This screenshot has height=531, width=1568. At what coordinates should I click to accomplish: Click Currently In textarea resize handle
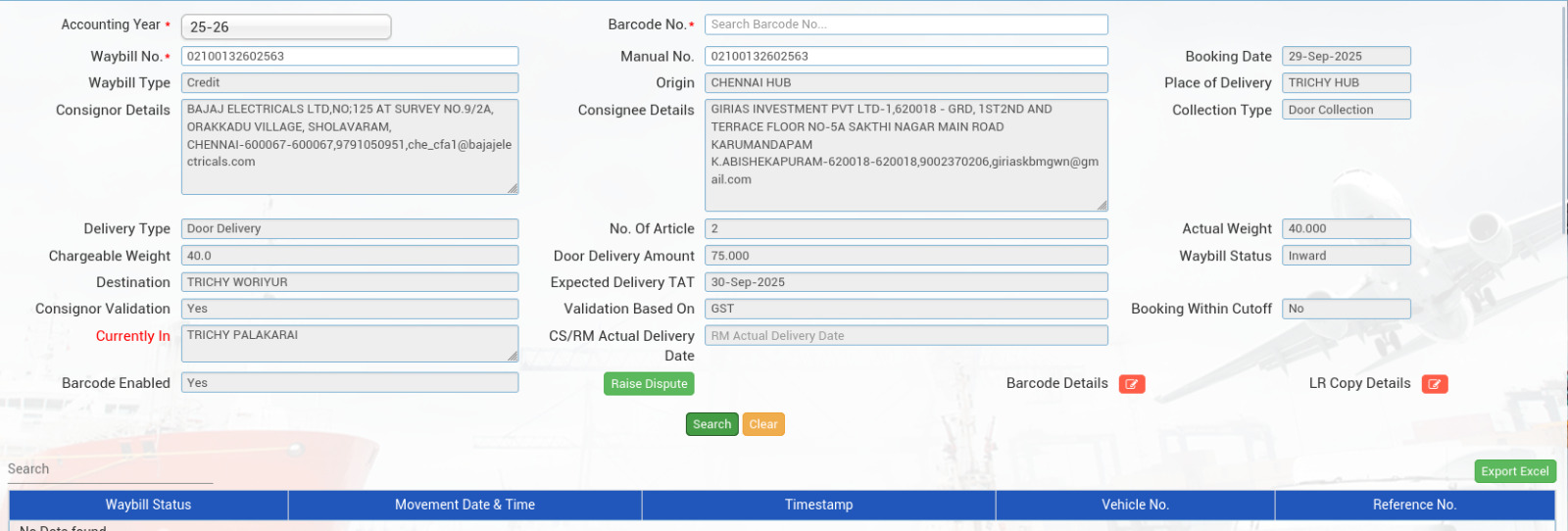click(513, 356)
